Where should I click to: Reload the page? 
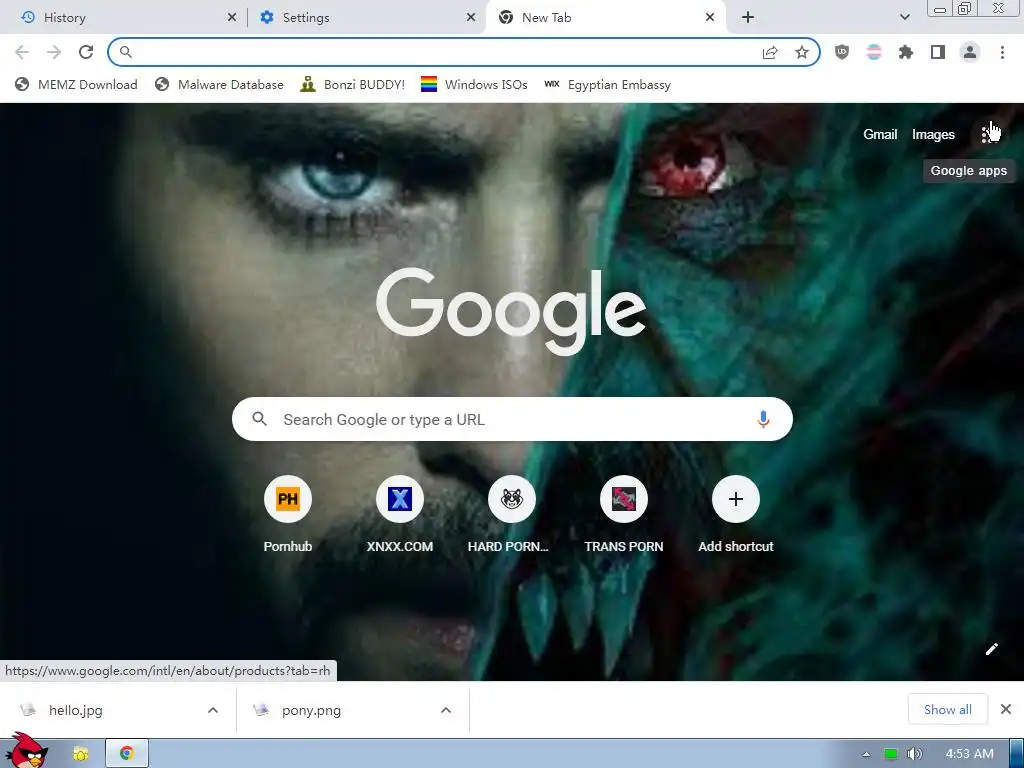(86, 52)
